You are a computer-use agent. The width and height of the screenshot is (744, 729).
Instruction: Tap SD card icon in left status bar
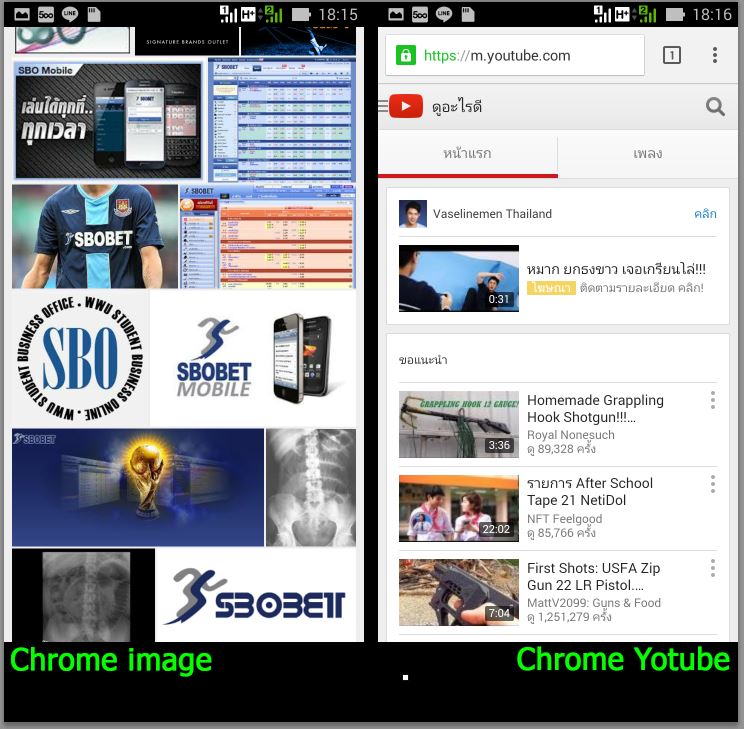(x=94, y=14)
